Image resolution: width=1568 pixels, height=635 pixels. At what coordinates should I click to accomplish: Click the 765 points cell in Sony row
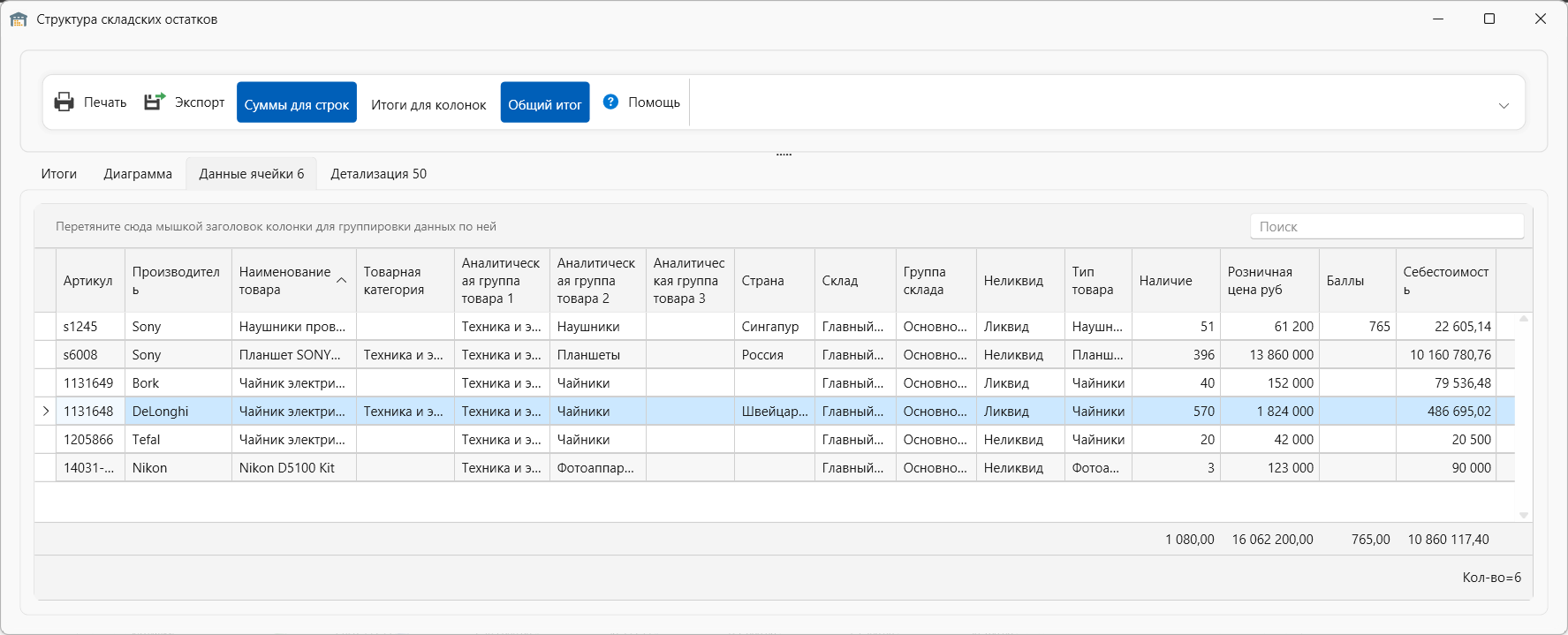1358,327
